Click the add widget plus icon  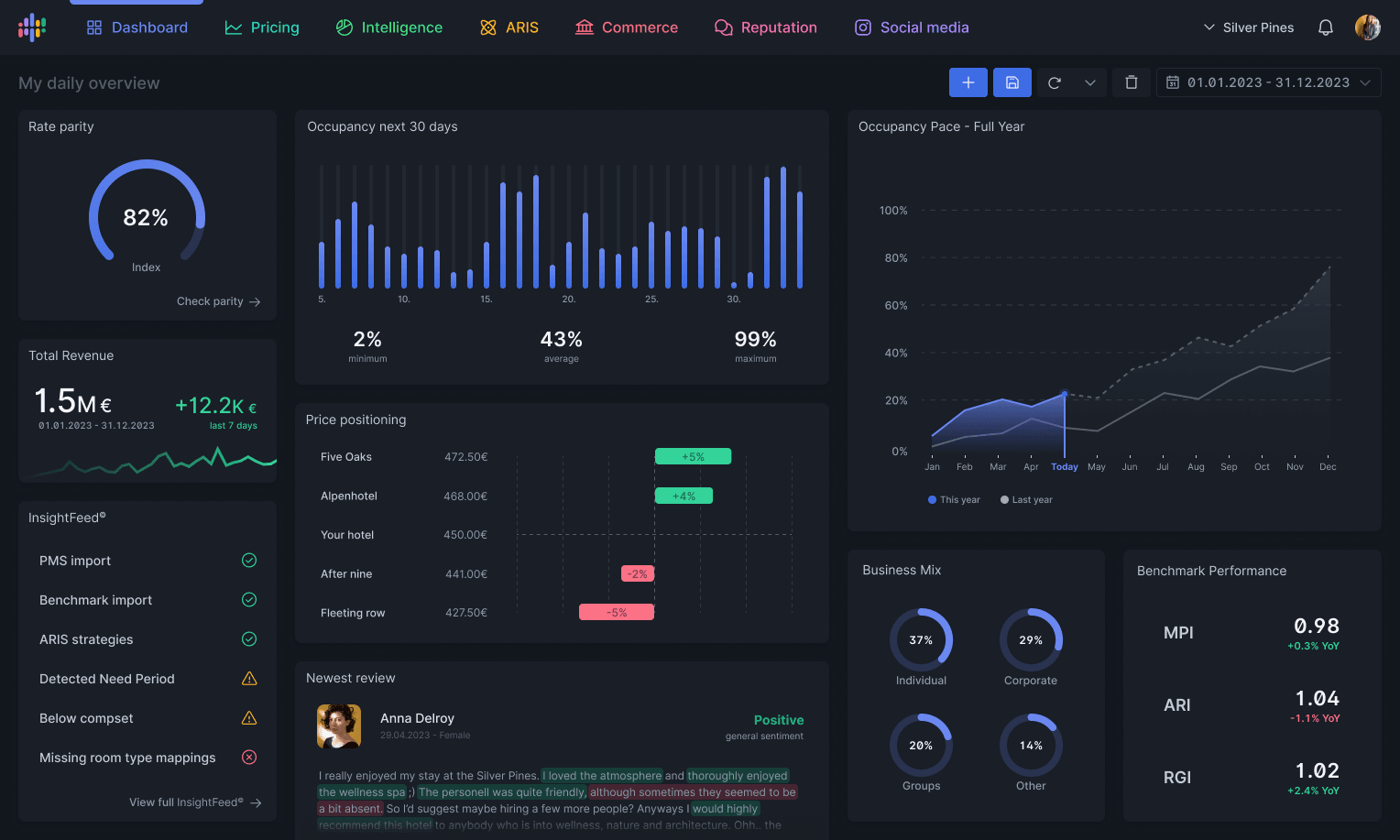(968, 82)
